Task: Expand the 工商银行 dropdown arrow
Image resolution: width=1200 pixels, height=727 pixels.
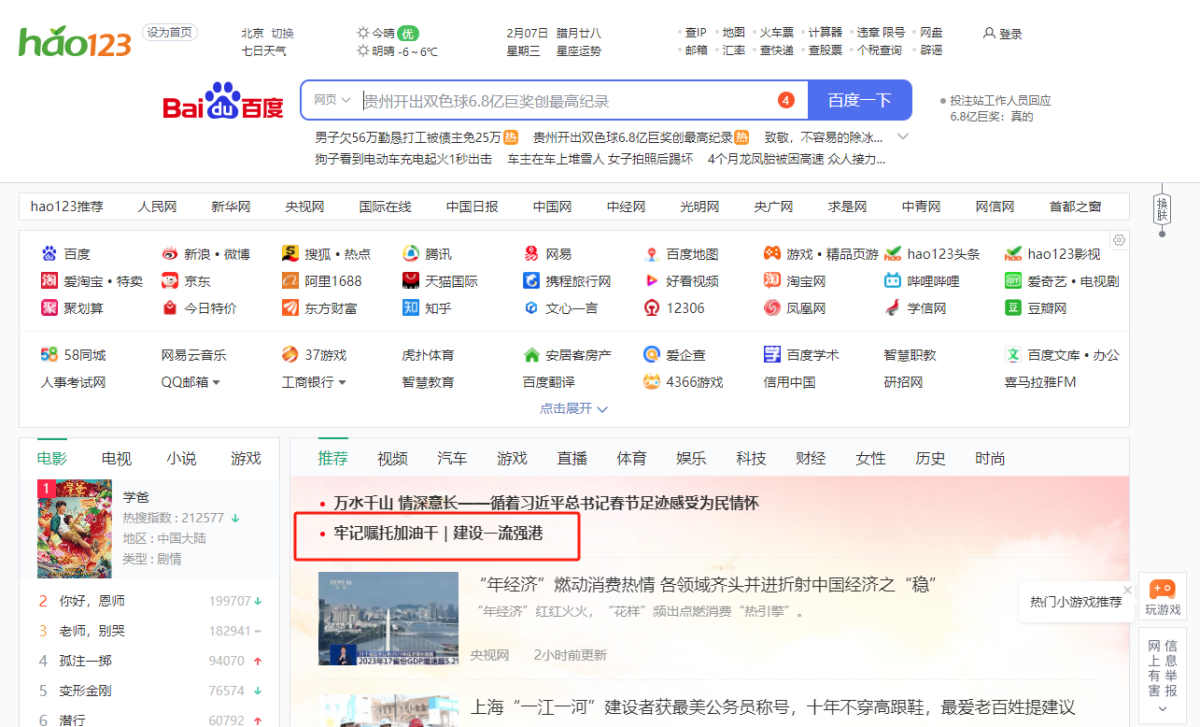Action: 342,383
